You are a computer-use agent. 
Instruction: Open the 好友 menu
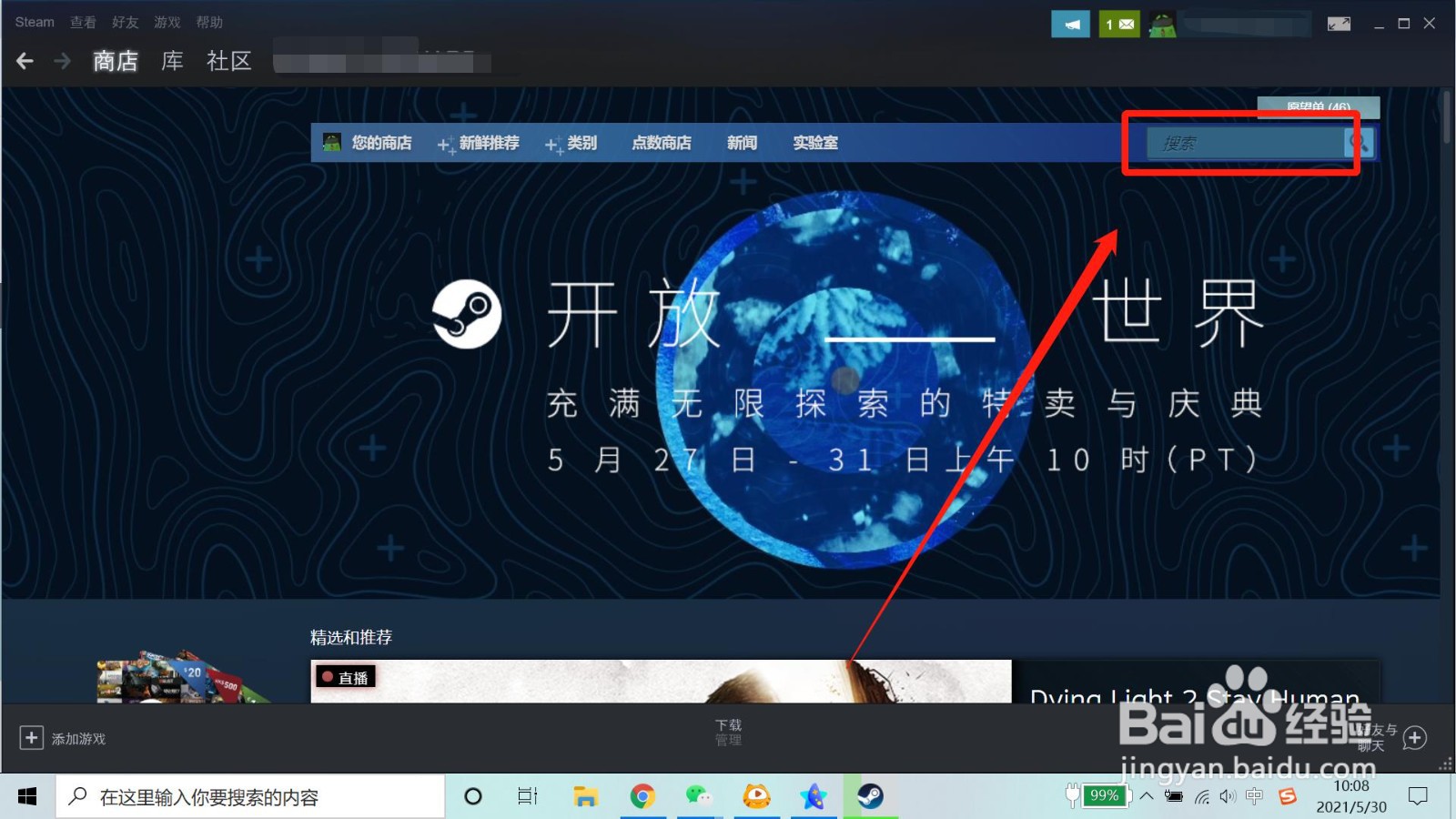click(x=125, y=22)
